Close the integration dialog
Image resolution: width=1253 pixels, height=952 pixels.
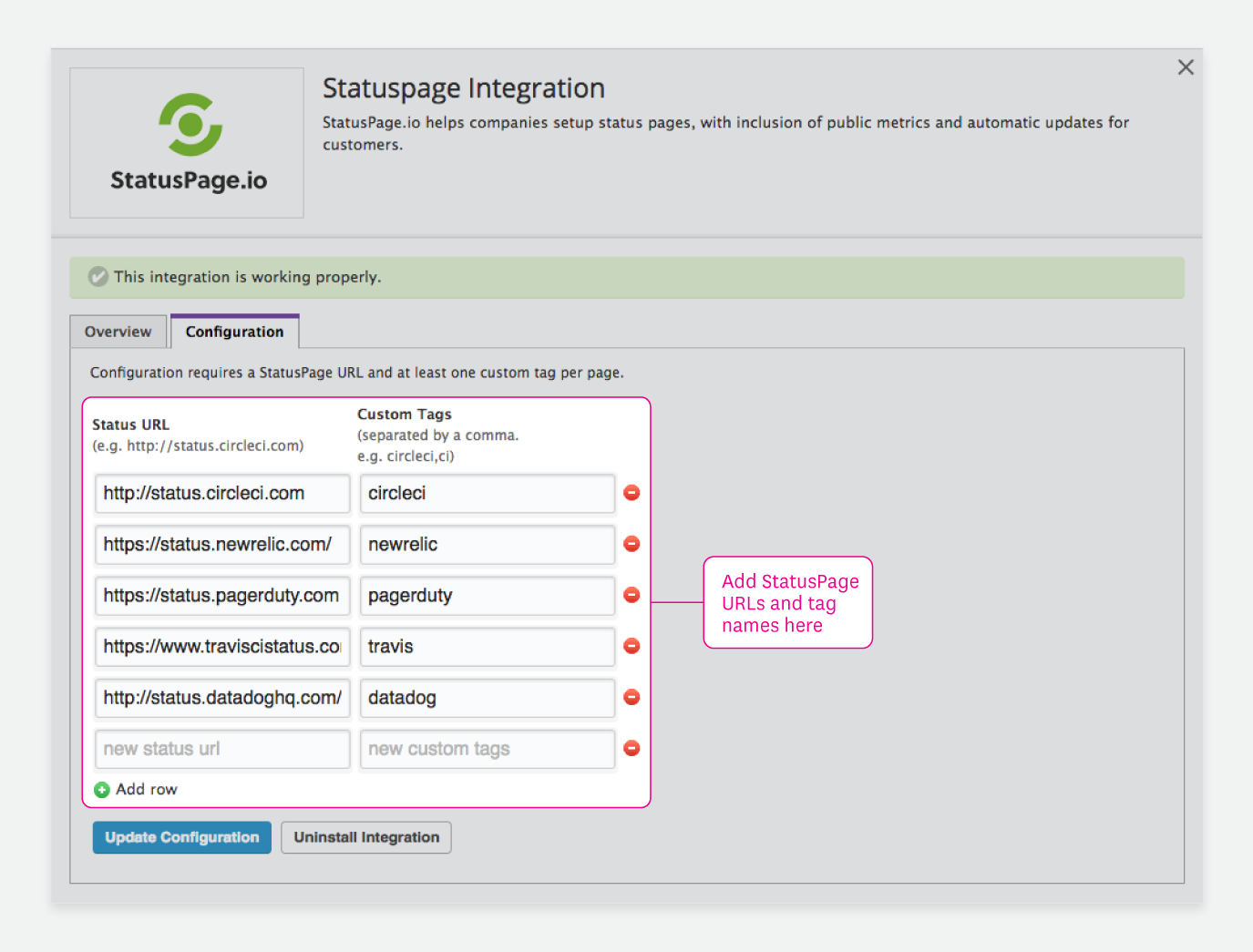coord(1186,67)
